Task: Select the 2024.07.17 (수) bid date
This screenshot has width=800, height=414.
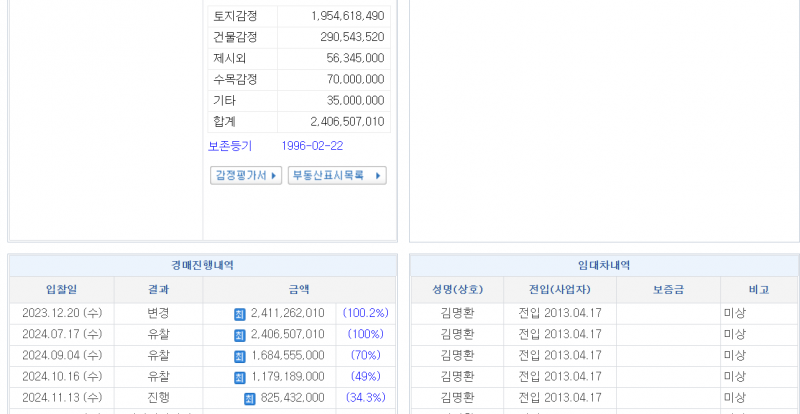Action: 62,334
